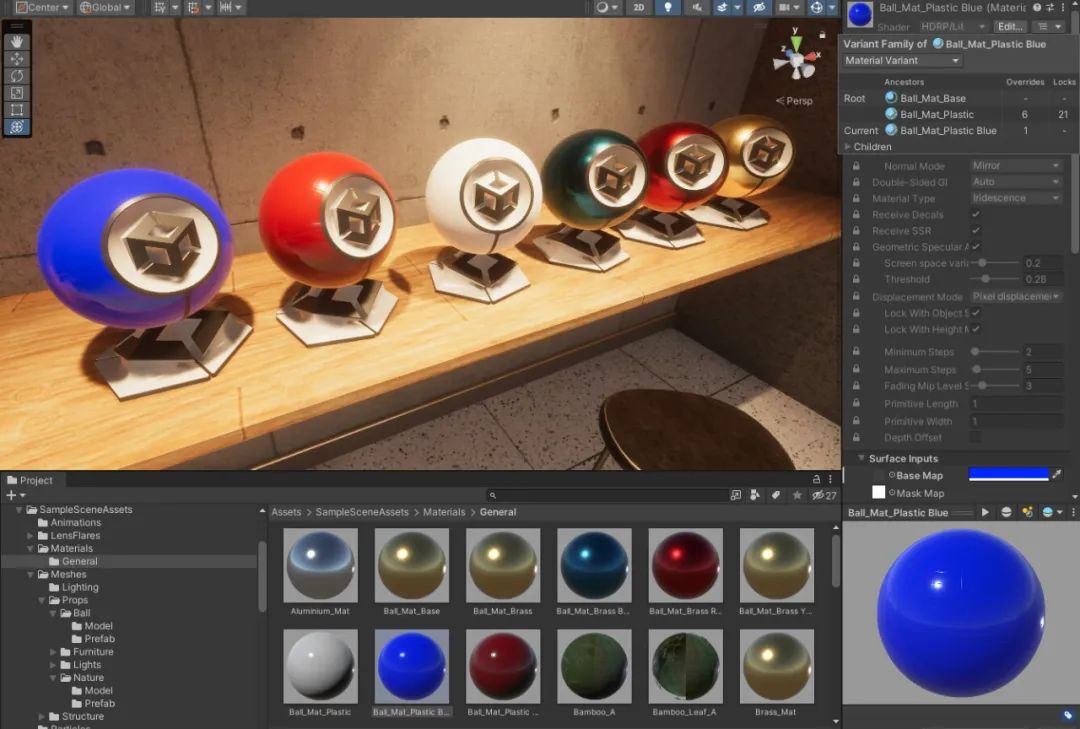Mute scene audio in the Scene view
Image resolution: width=1080 pixels, height=729 pixels.
[697, 8]
